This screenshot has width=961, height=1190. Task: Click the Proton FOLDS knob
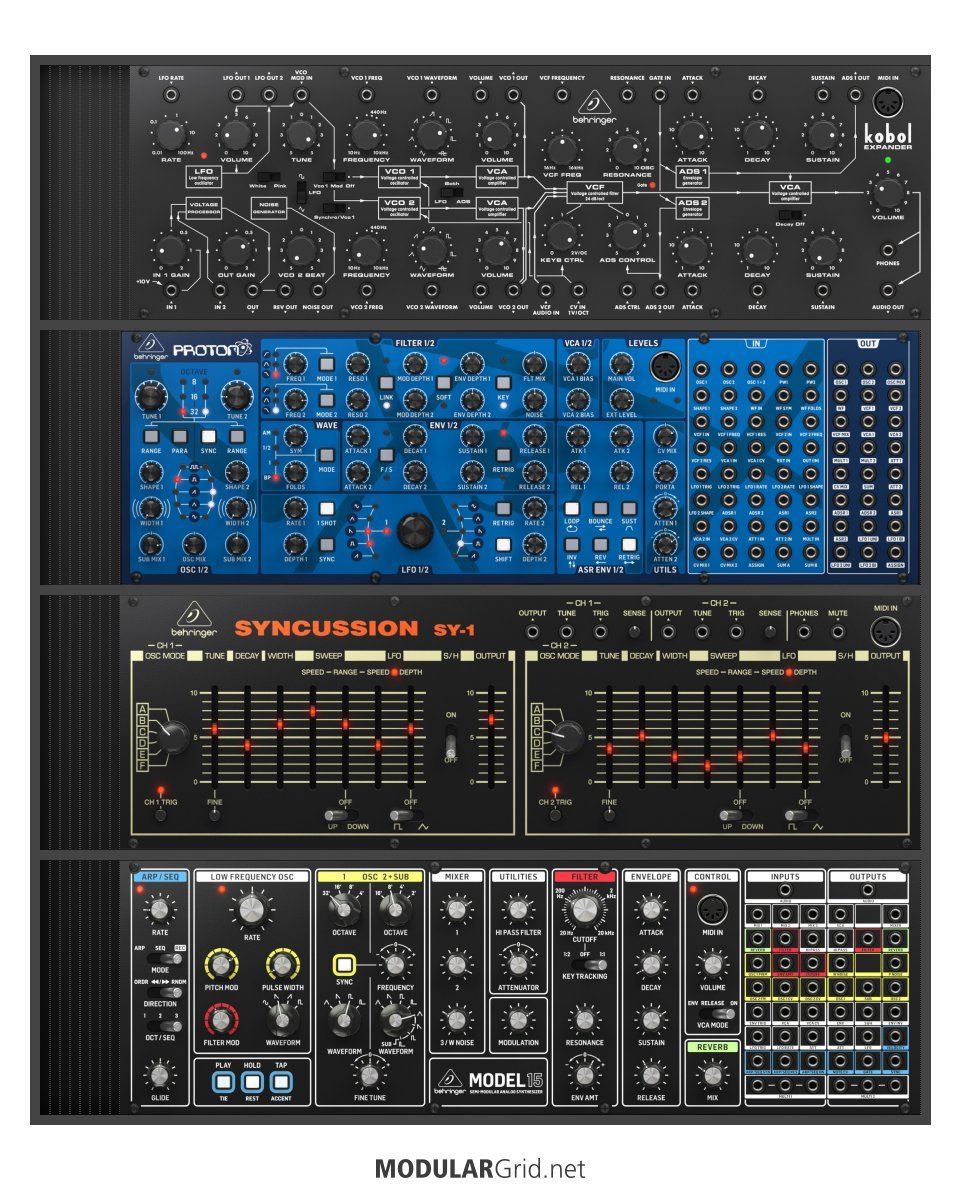click(x=295, y=472)
